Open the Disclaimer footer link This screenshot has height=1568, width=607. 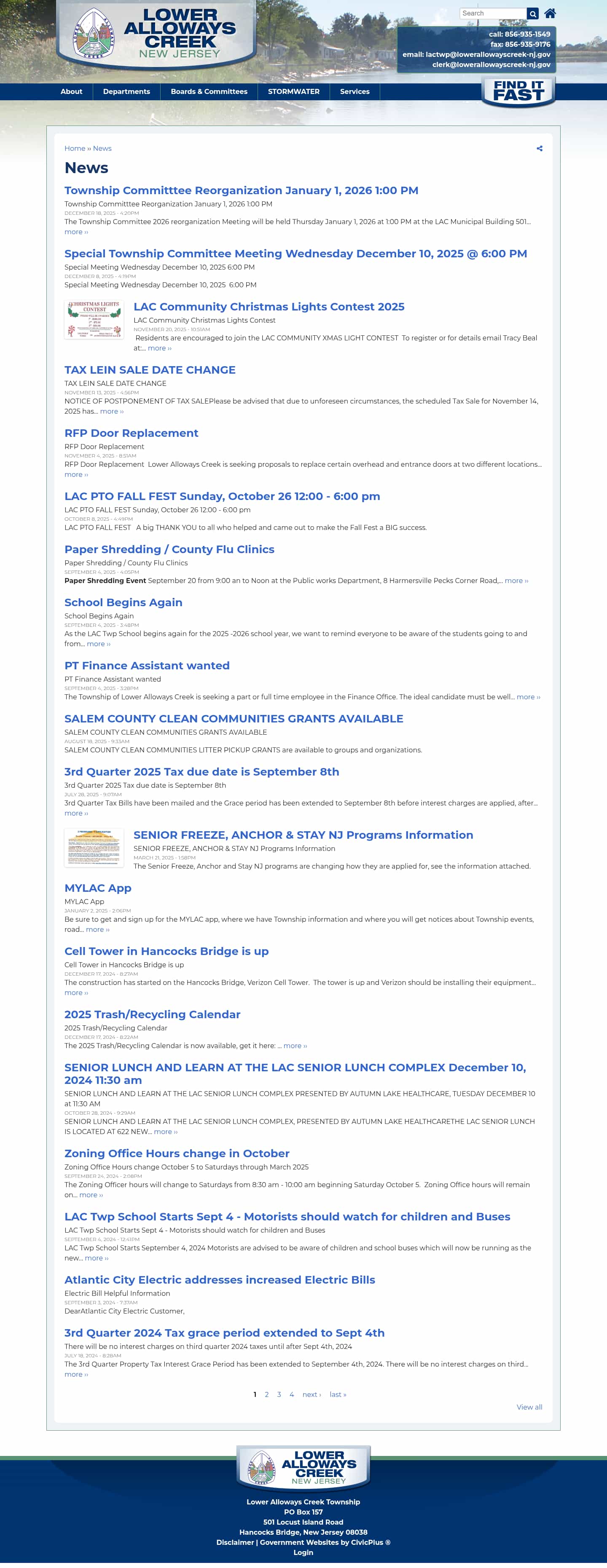click(x=235, y=1542)
